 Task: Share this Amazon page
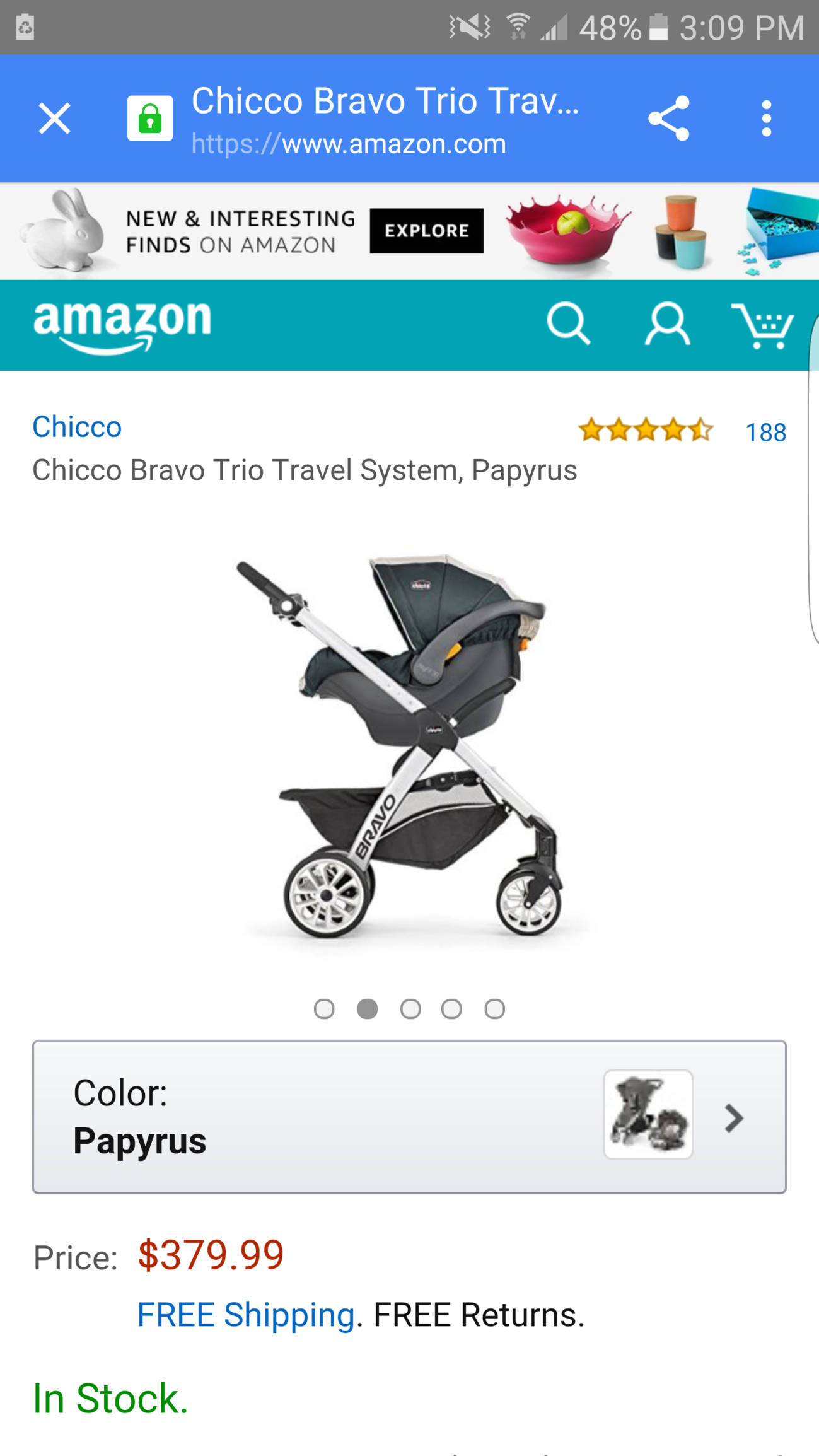669,119
